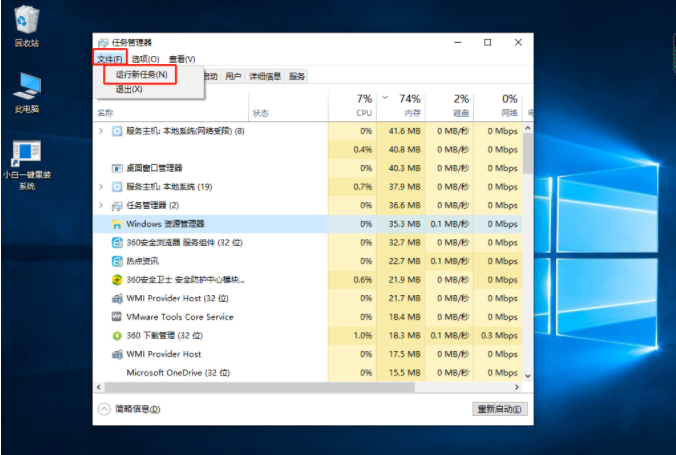Switch to the 服务 tab
This screenshot has height=455, width=676.
297,76
